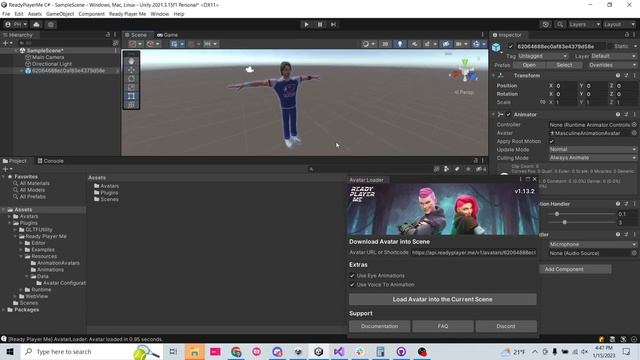Select the Transform tool in Scene overlay
Image resolution: width=640 pixels, height=360 pixels.
click(x=131, y=104)
